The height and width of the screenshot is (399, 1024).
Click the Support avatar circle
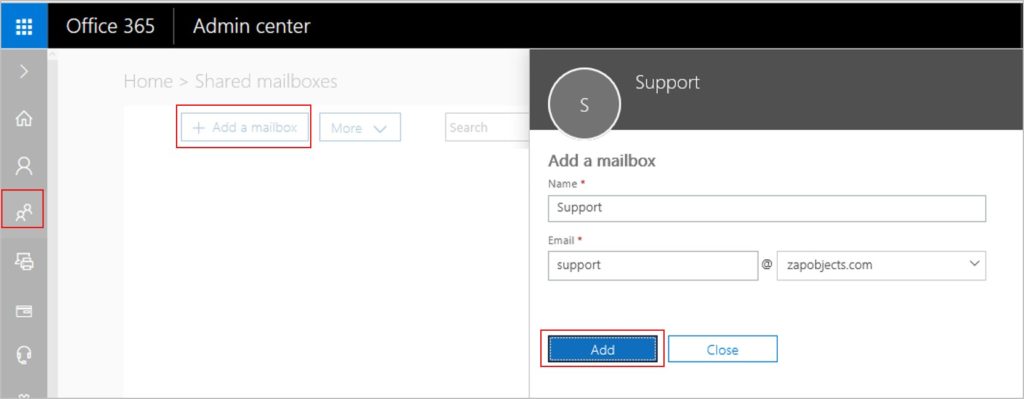coord(584,104)
